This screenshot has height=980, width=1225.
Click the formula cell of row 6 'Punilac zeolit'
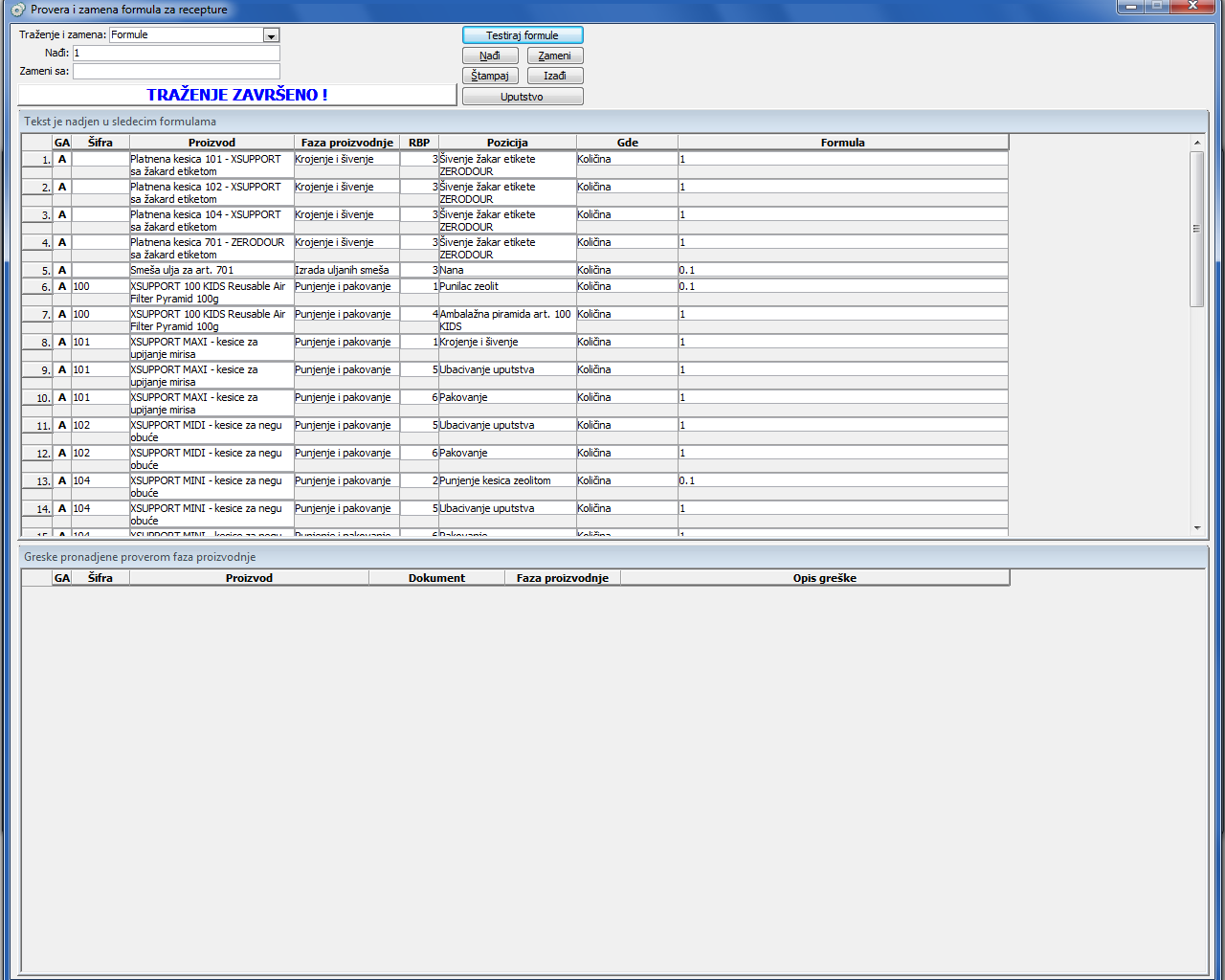pyautogui.click(x=842, y=287)
